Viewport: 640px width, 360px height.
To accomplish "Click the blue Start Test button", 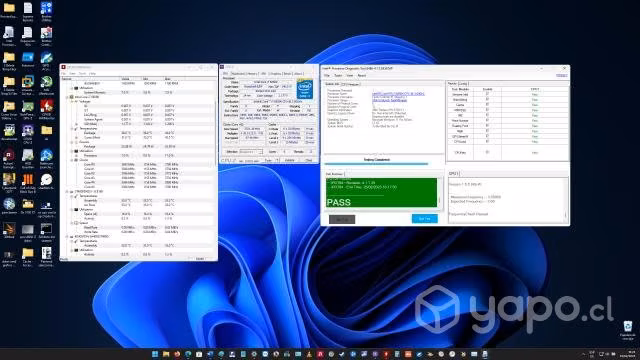I will [x=424, y=219].
